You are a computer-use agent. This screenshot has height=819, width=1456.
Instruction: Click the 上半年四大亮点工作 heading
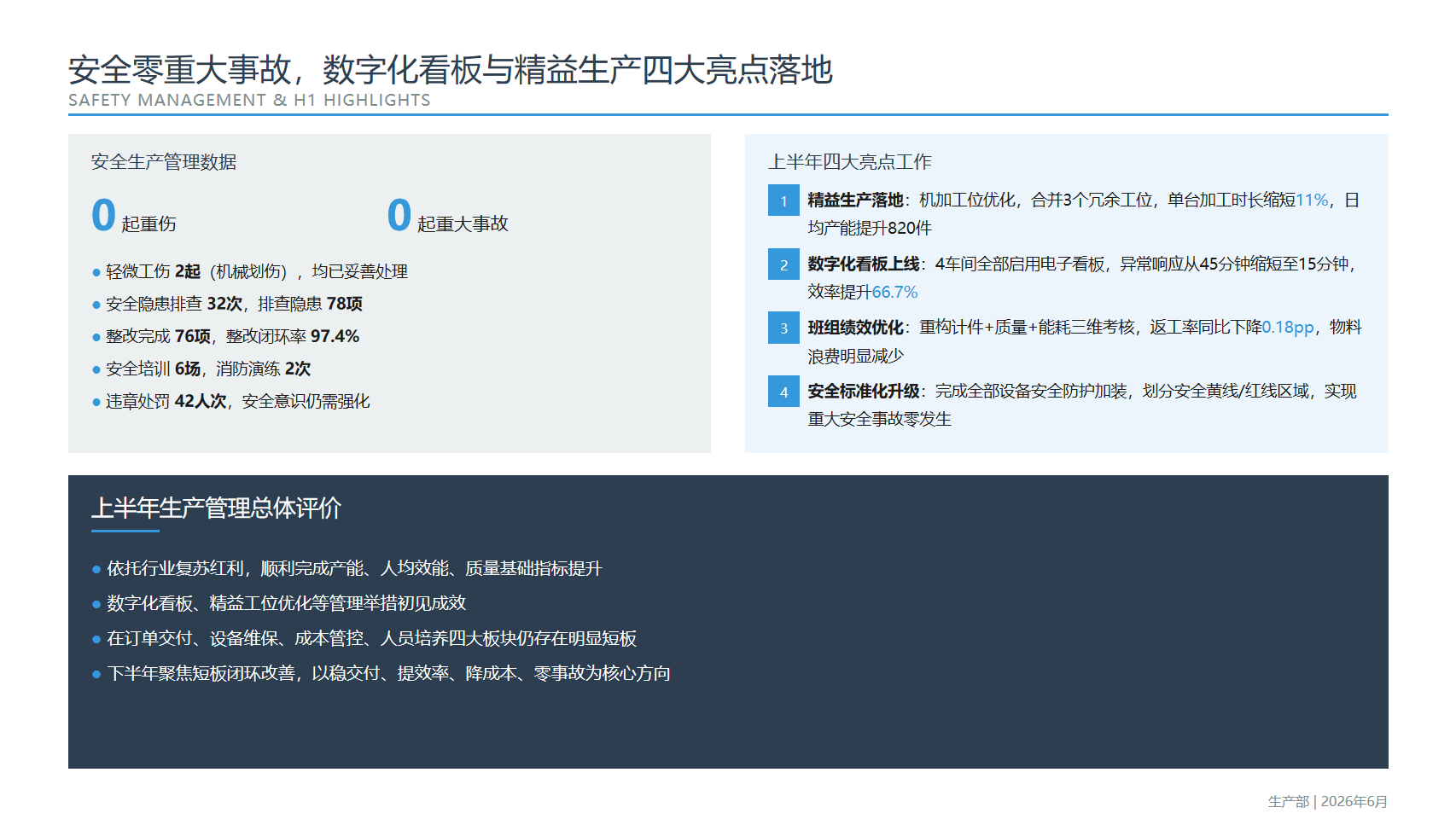click(850, 162)
